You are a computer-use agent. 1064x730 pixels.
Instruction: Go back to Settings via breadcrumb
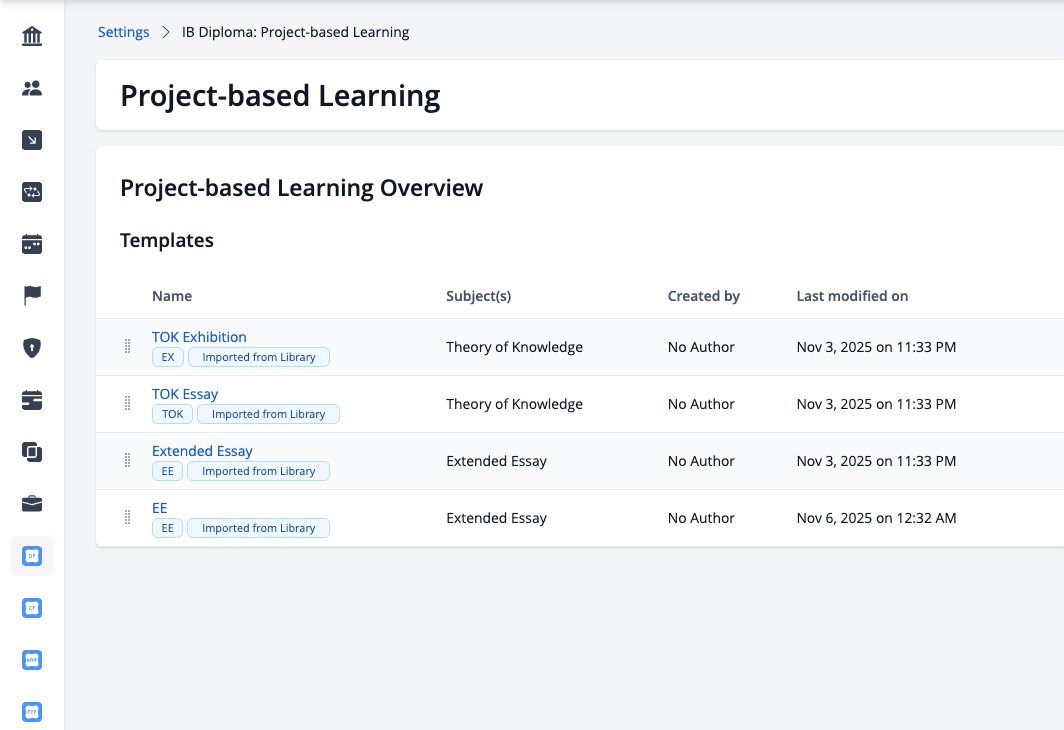pos(124,32)
